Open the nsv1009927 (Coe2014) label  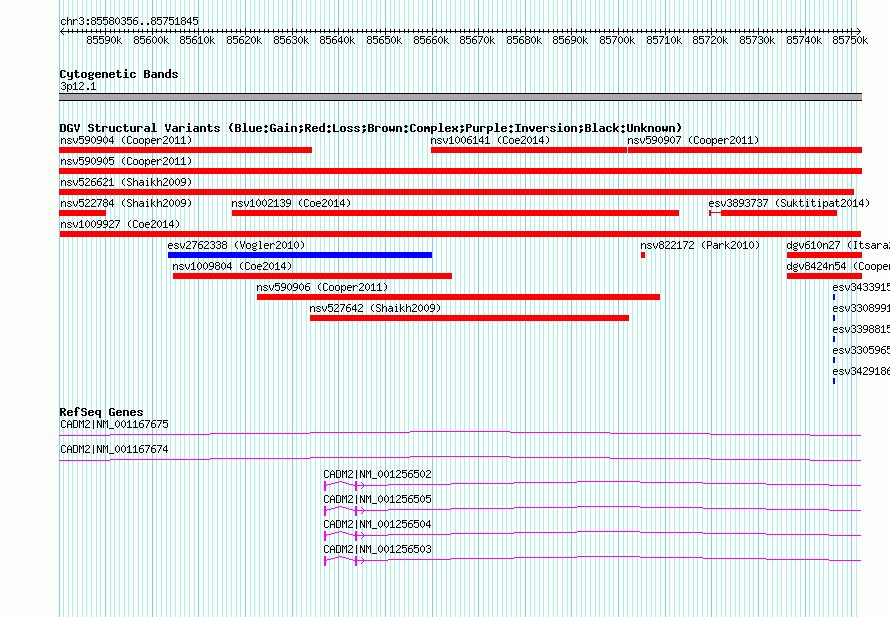[x=120, y=224]
